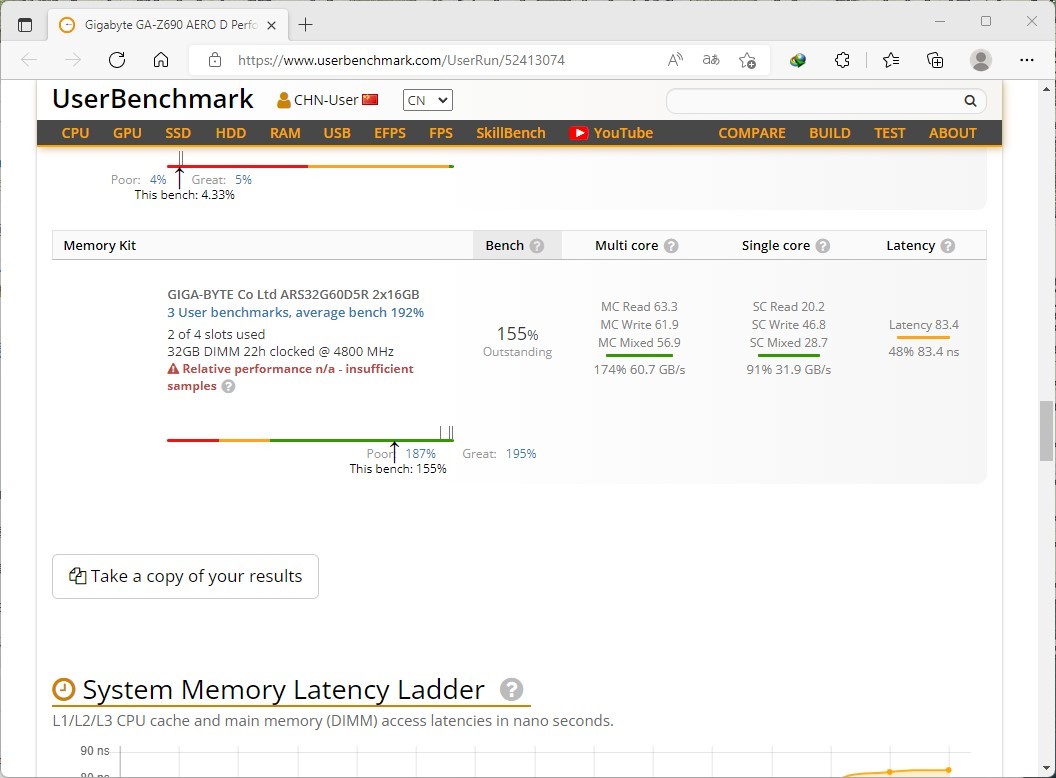The image size is (1056, 778).
Task: Click the site lock info icon
Action: point(215,60)
